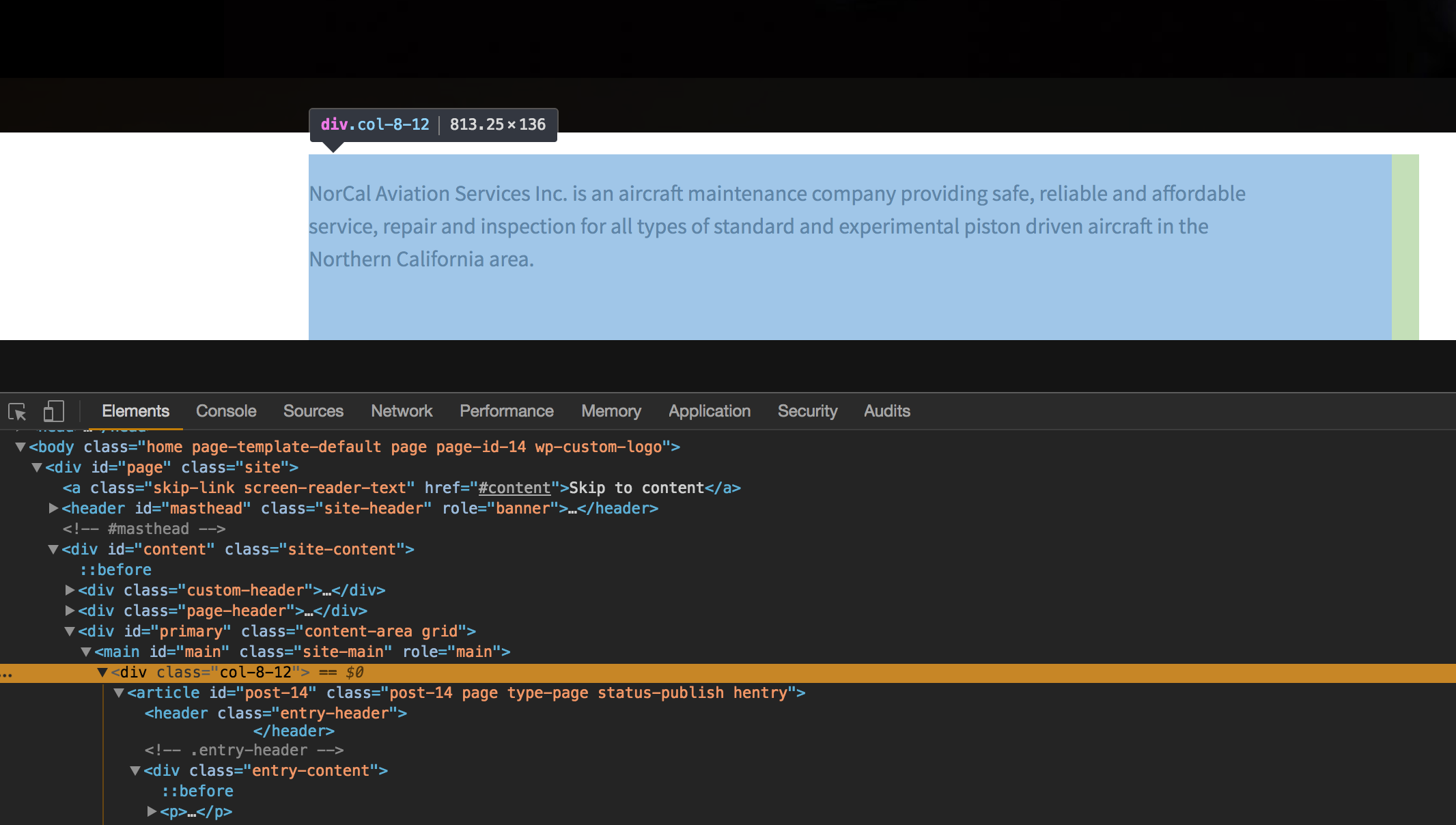Viewport: 1456px width, 825px height.
Task: Open the Memory tab
Action: [611, 411]
